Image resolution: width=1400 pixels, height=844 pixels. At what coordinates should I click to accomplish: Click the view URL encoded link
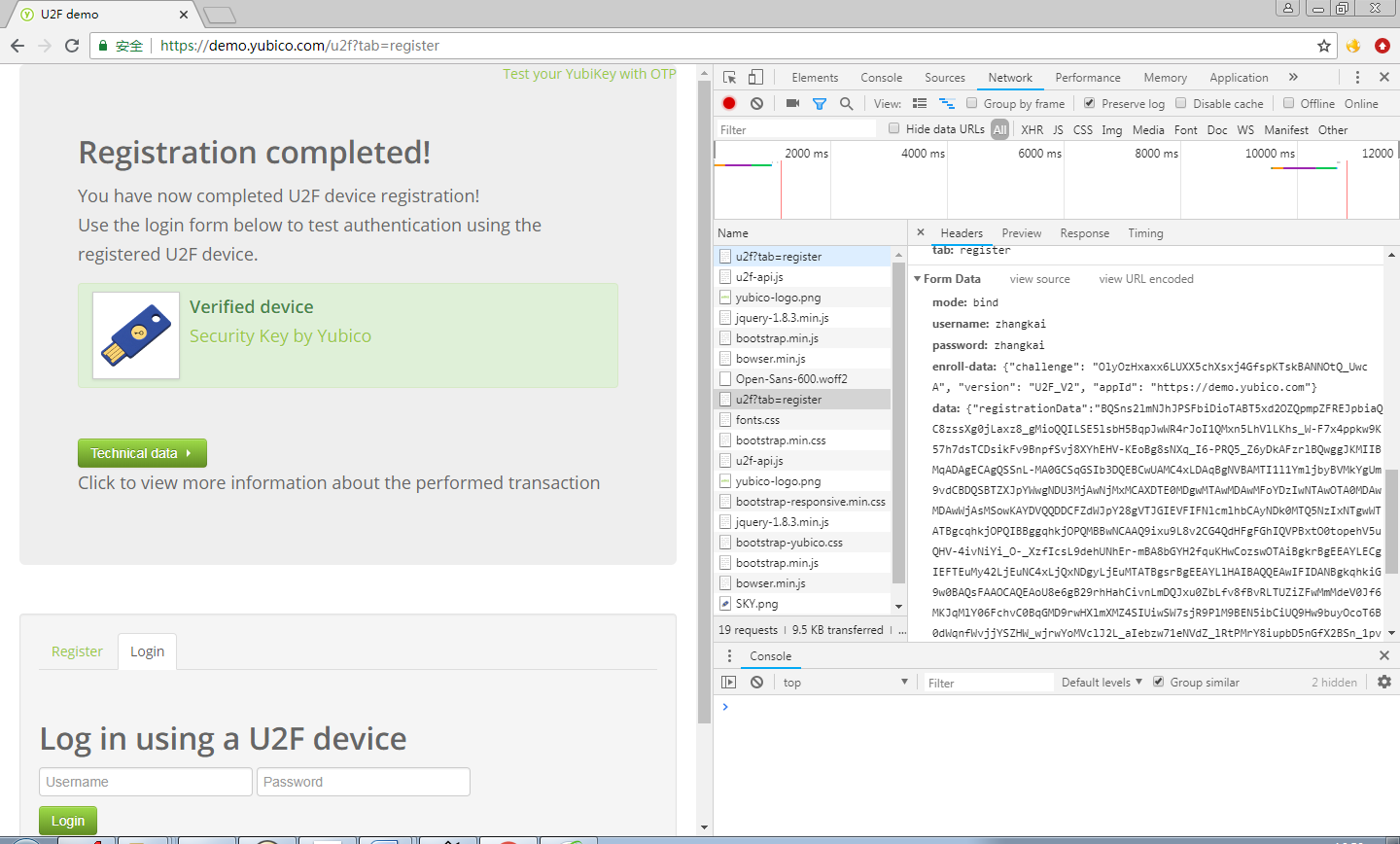pos(1146,279)
